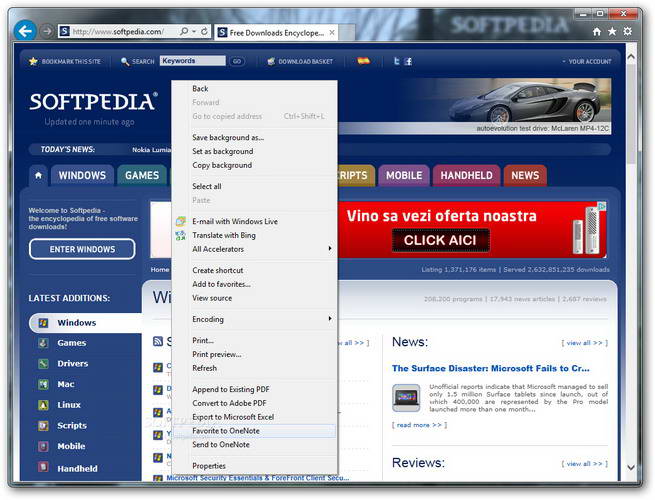The image size is (655, 500).
Task: Click the browser Home icon
Action: coord(597,31)
